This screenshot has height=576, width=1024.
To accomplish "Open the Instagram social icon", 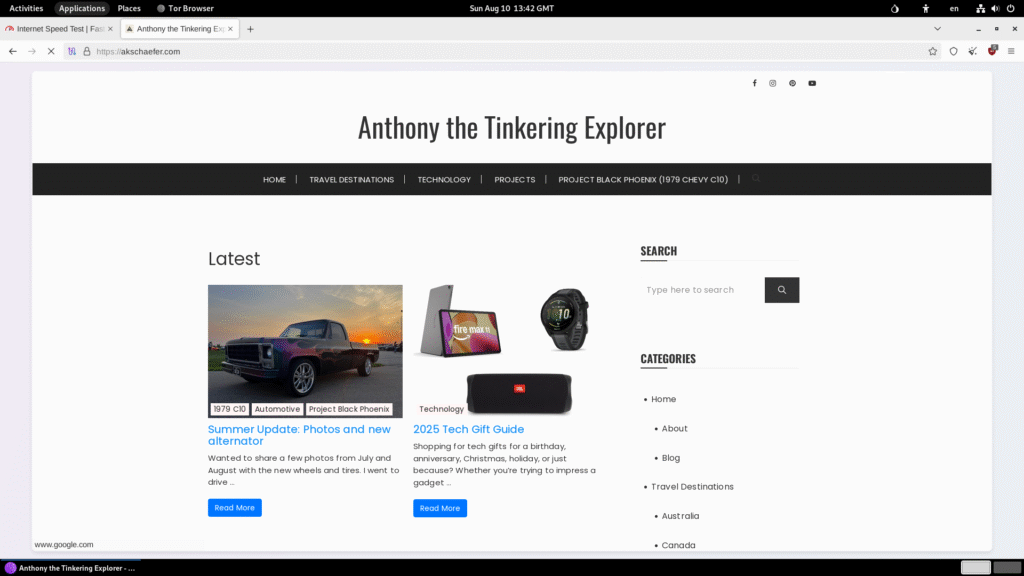I will tap(773, 83).
